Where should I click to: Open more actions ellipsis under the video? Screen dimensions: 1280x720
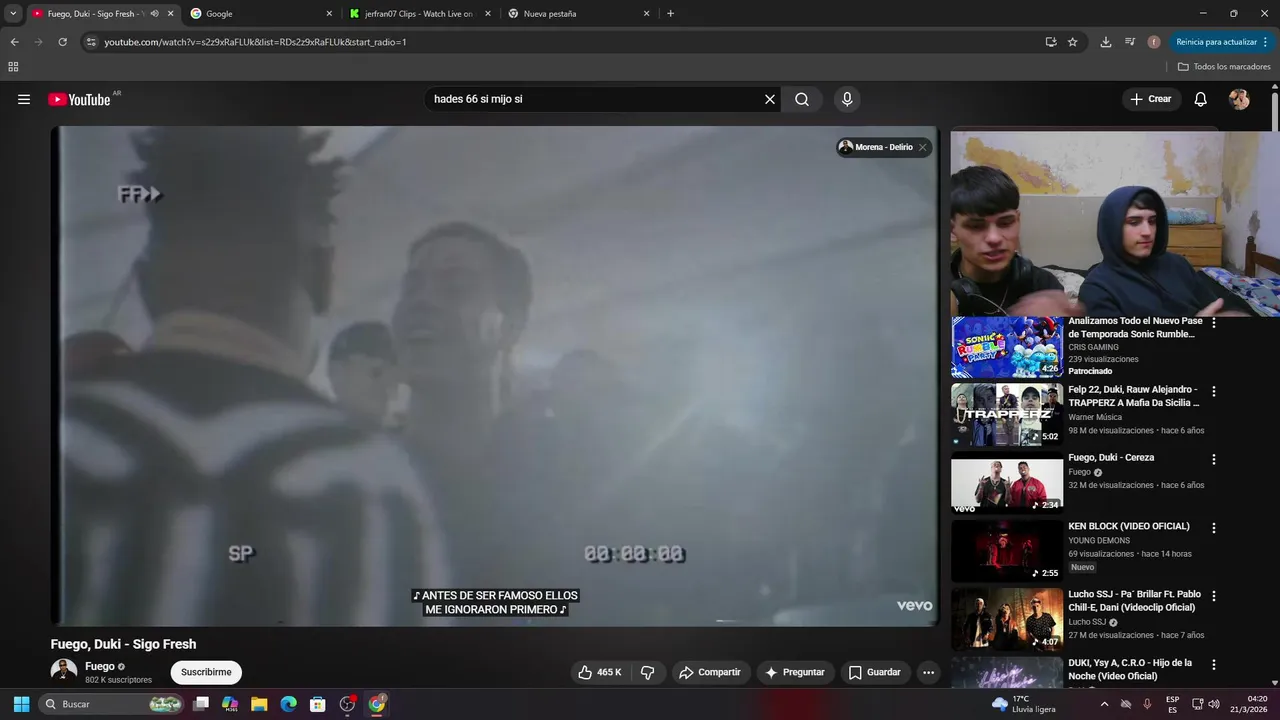pos(928,672)
